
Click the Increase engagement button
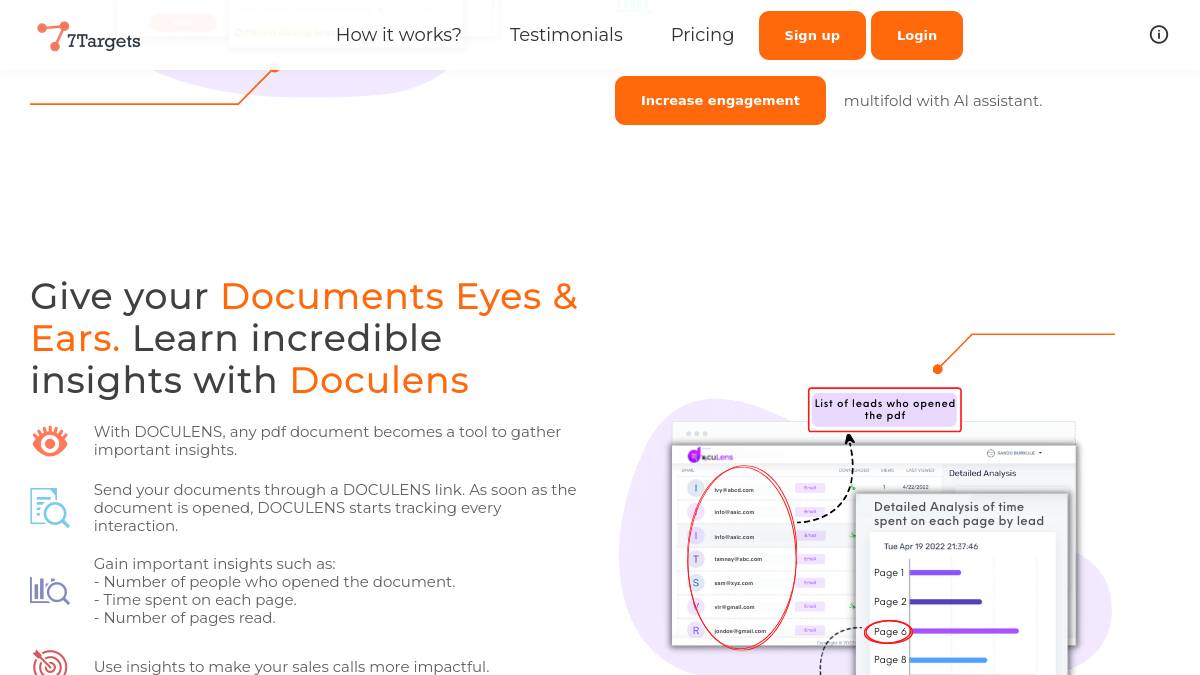point(720,100)
